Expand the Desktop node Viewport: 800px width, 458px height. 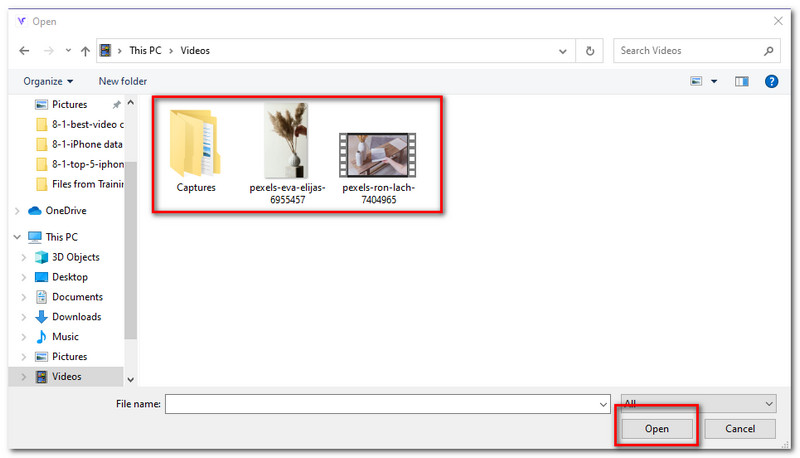[23, 277]
